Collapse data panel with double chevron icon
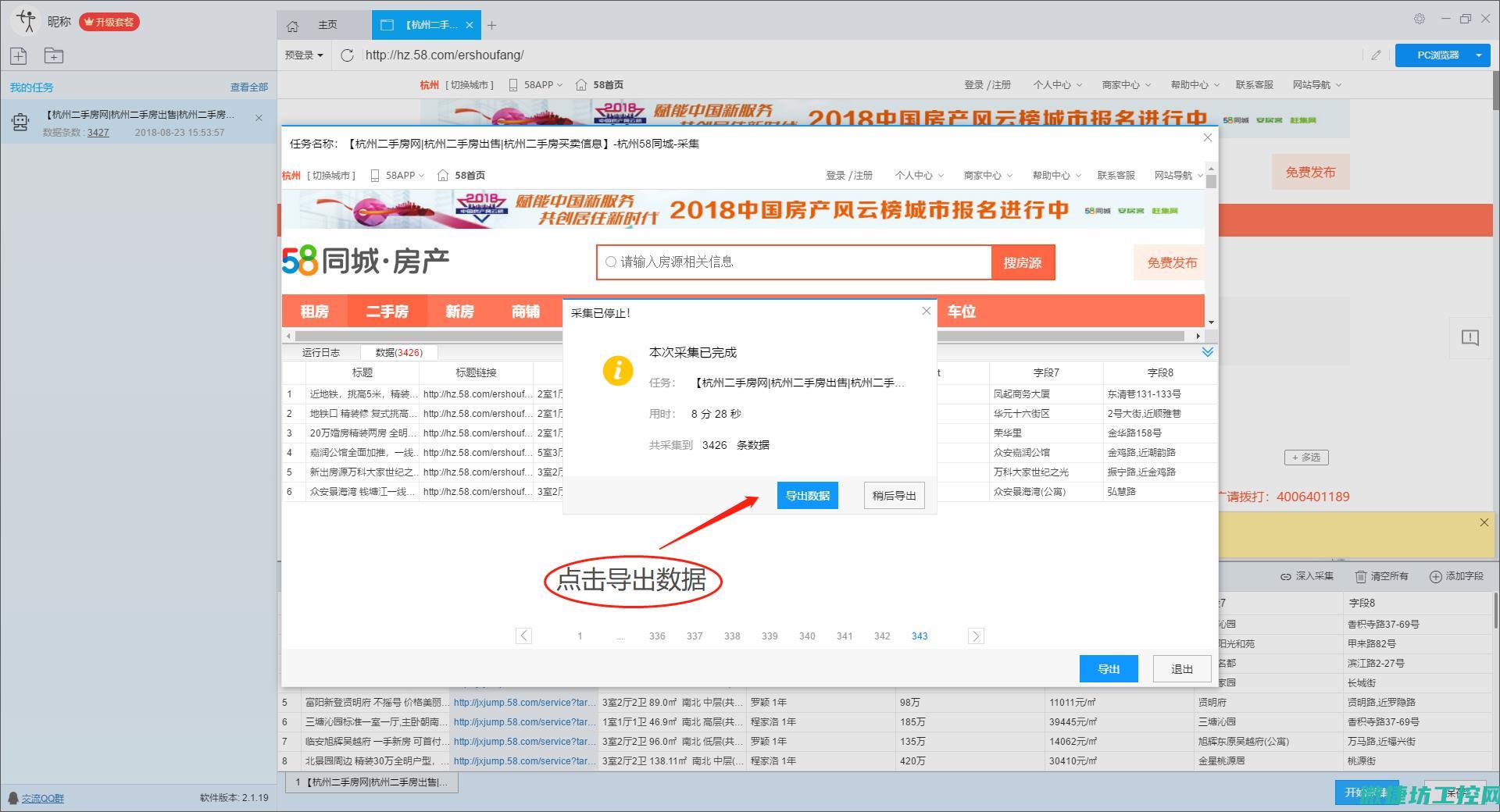Screen dimensions: 1500x812 pyautogui.click(x=1207, y=352)
